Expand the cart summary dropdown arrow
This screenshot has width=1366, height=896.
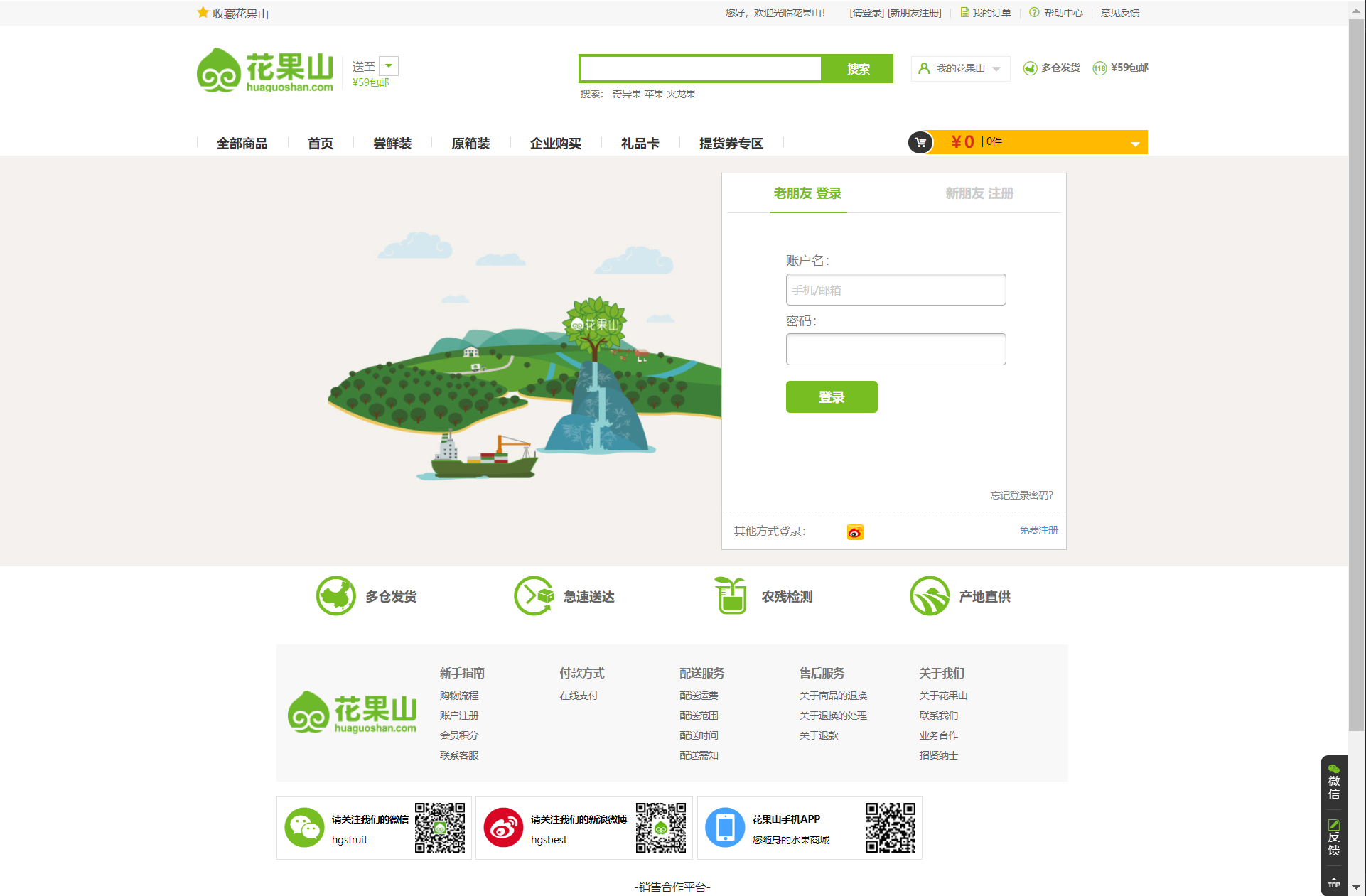(1135, 144)
